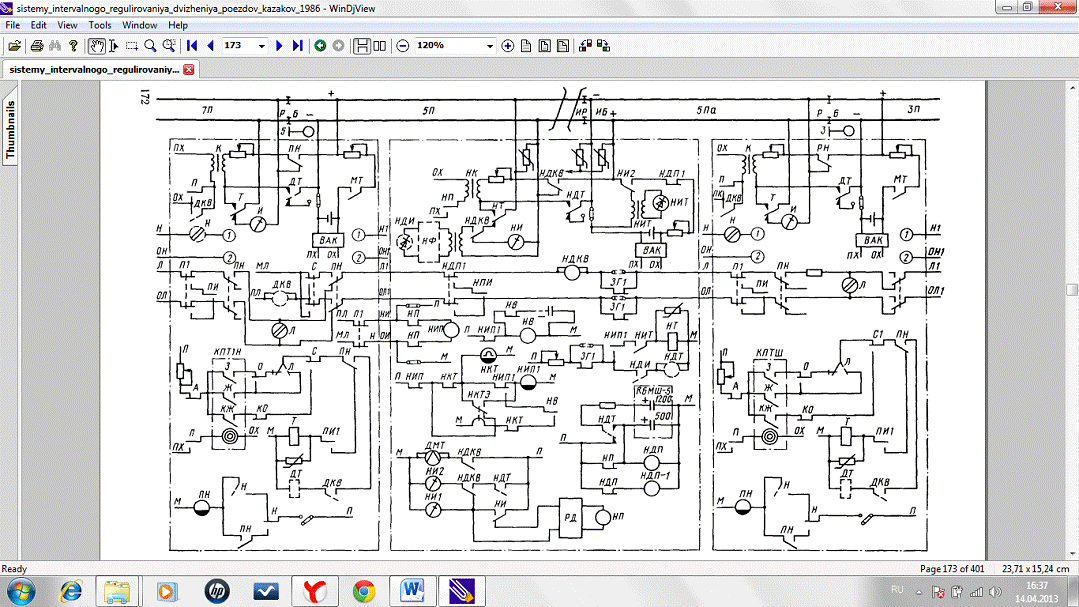Viewport: 1079px width, 607px height.
Task: Click the Open file icon
Action: click(x=14, y=46)
